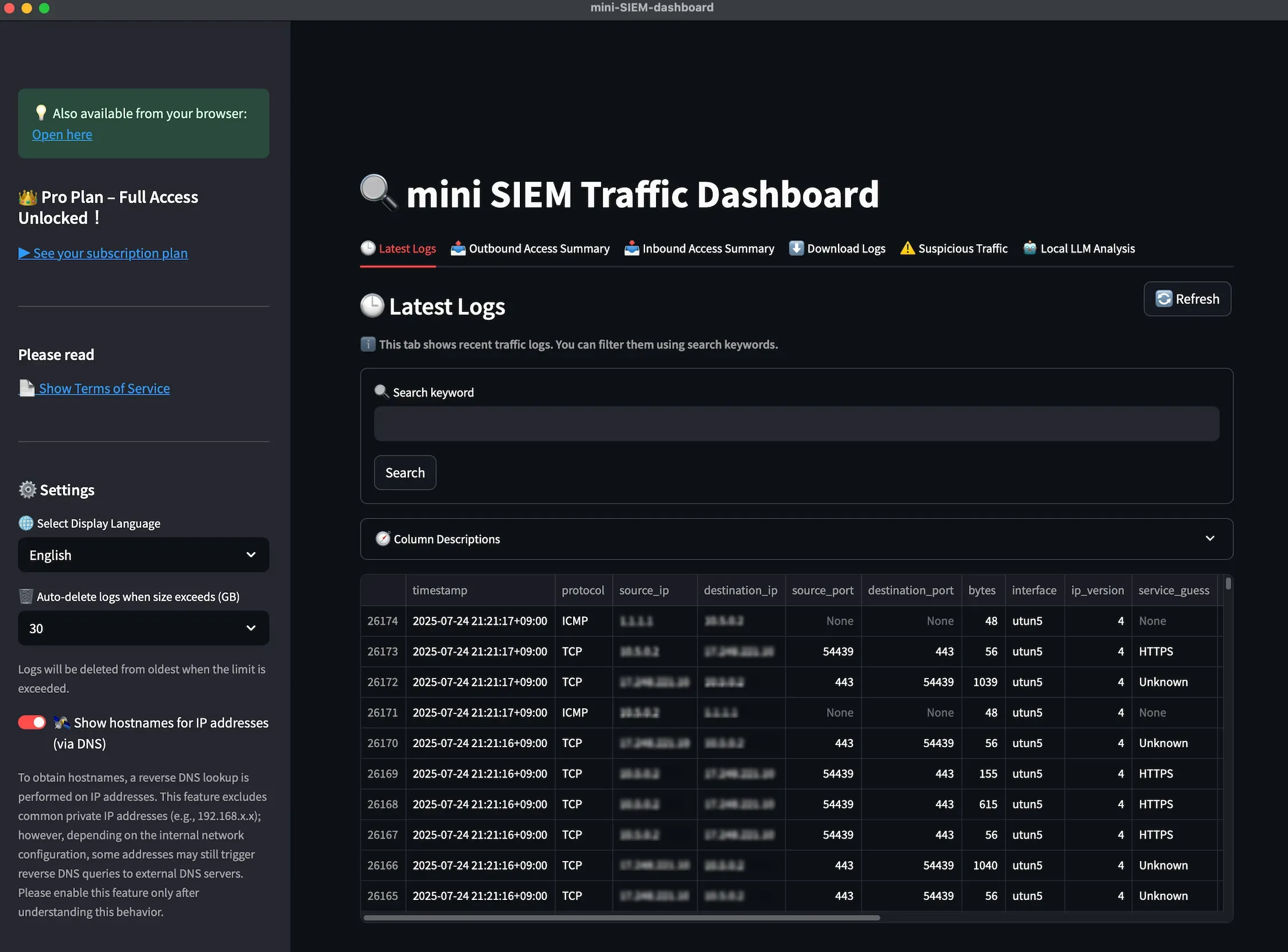
Task: Click the download arrow icon of Download Logs
Action: pyautogui.click(x=796, y=248)
